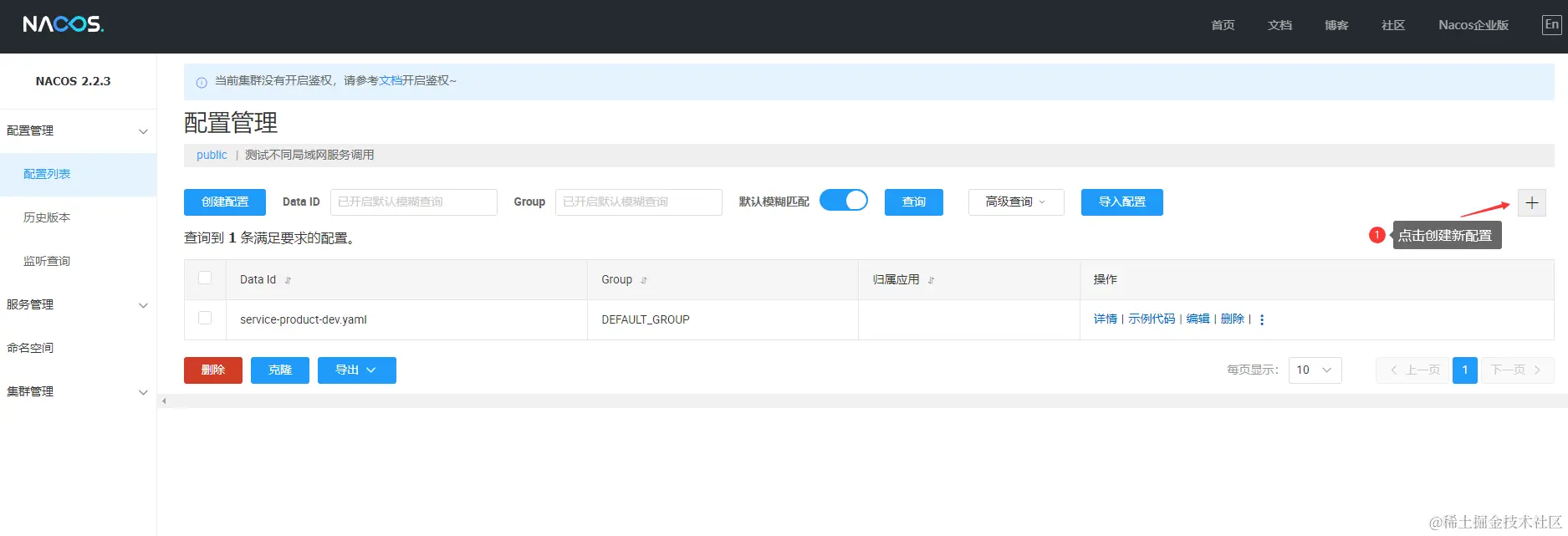Select the public namespace tab
Image resolution: width=1568 pixels, height=536 pixels.
click(x=212, y=156)
